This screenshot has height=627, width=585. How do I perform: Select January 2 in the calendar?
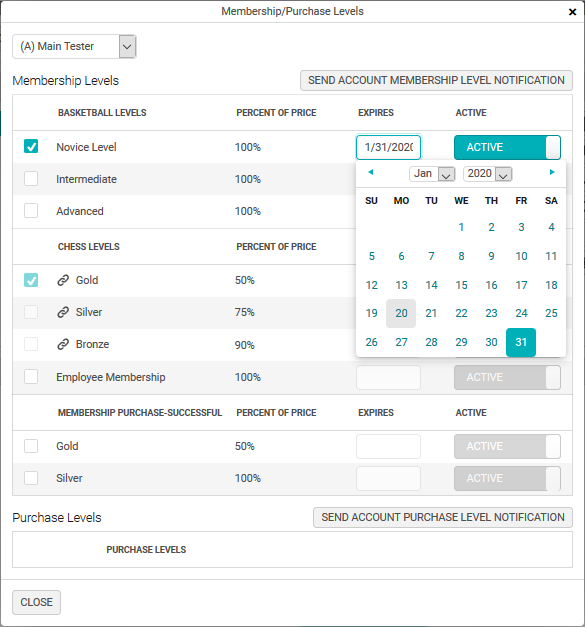491,227
